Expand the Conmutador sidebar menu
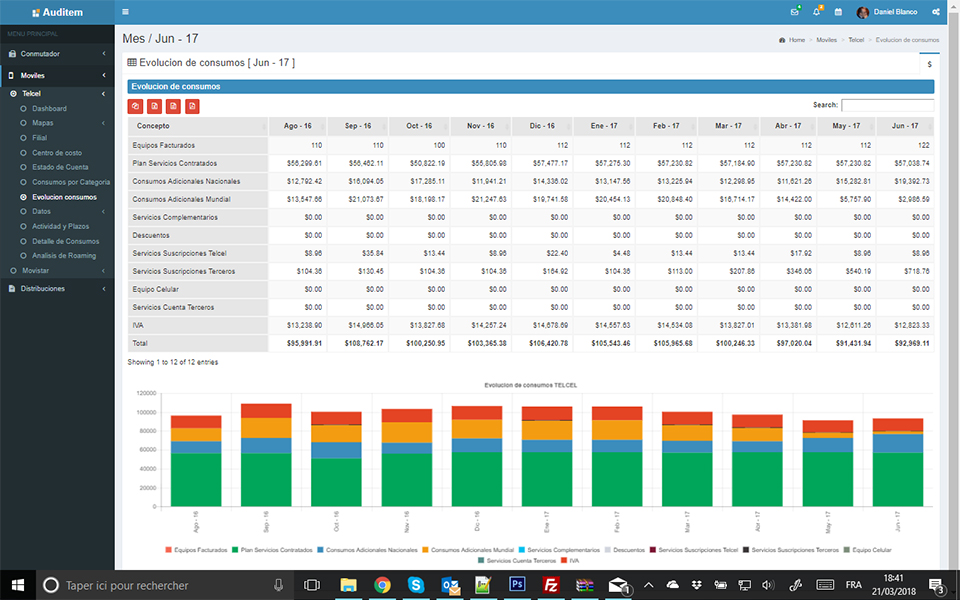 coord(57,54)
